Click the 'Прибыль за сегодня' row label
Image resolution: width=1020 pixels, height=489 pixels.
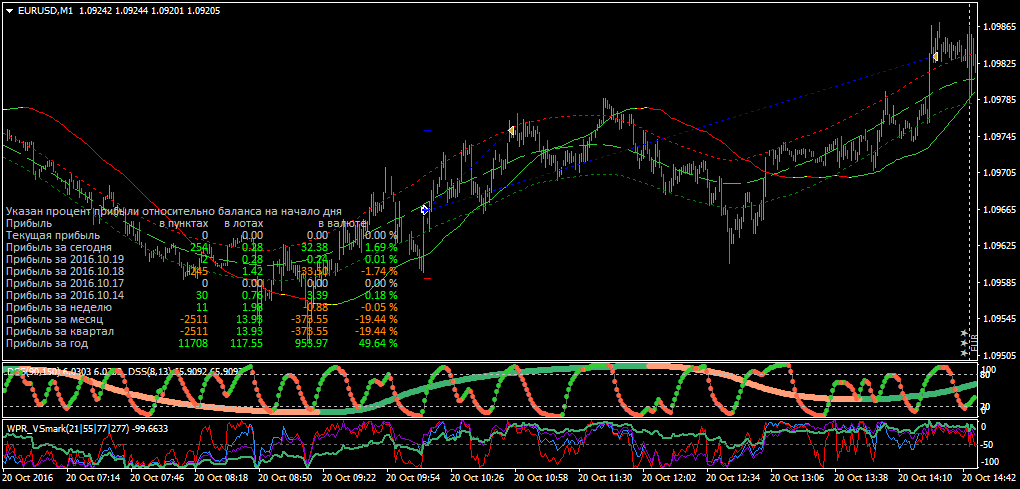(58, 247)
